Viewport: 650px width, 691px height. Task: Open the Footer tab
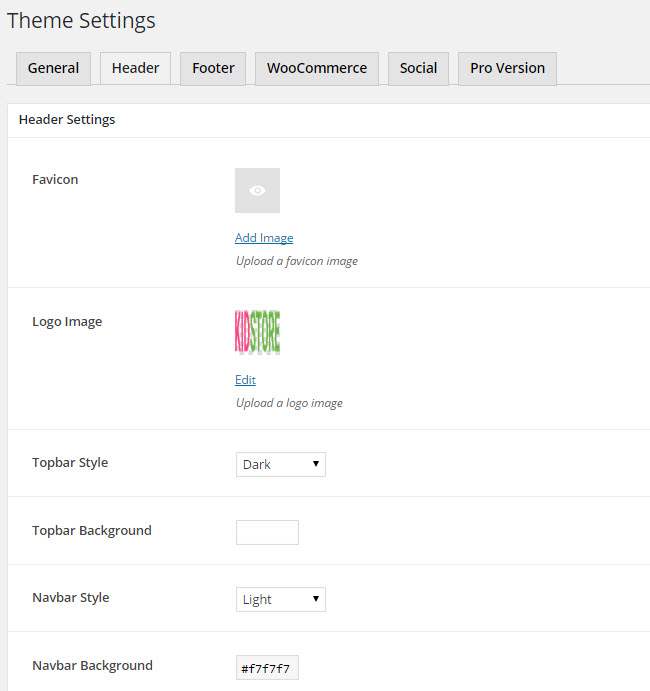pos(213,68)
